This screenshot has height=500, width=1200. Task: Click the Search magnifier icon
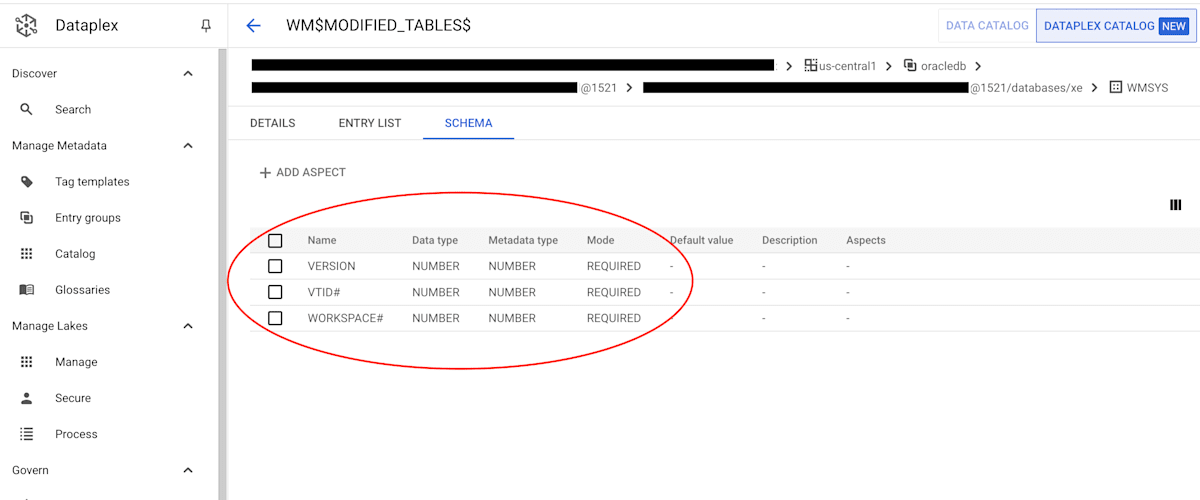click(27, 109)
